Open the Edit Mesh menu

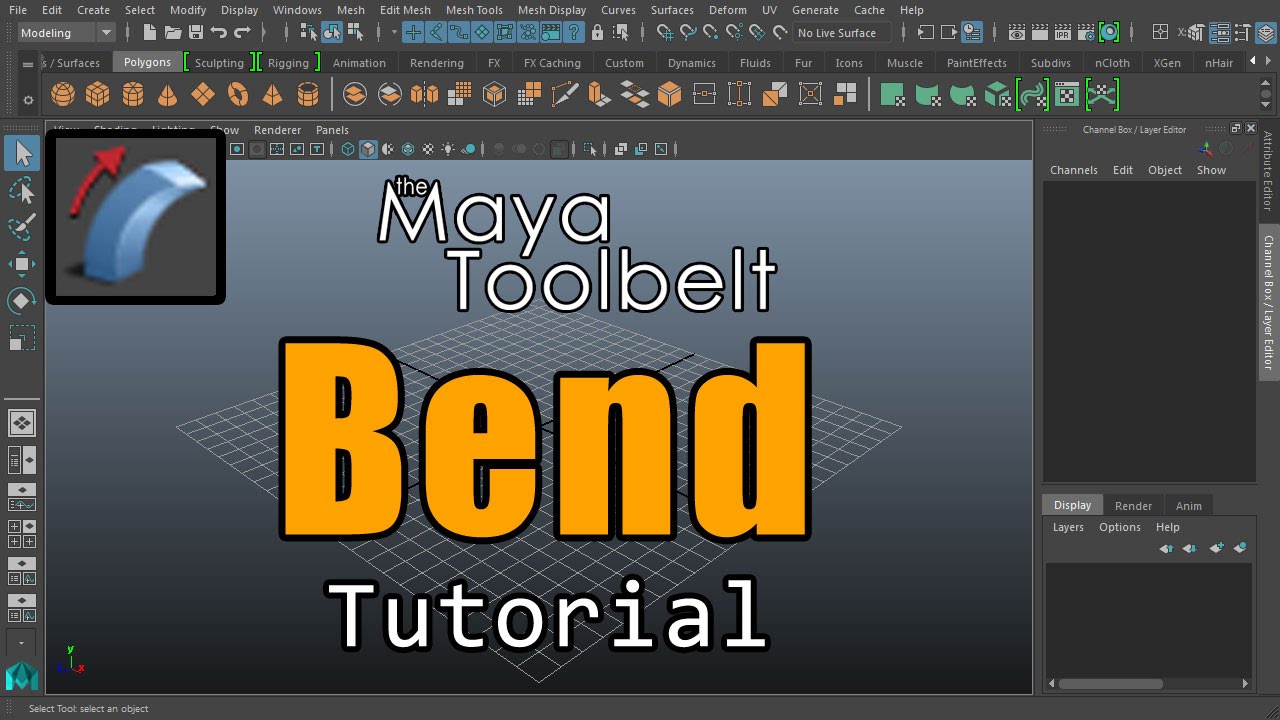click(405, 10)
